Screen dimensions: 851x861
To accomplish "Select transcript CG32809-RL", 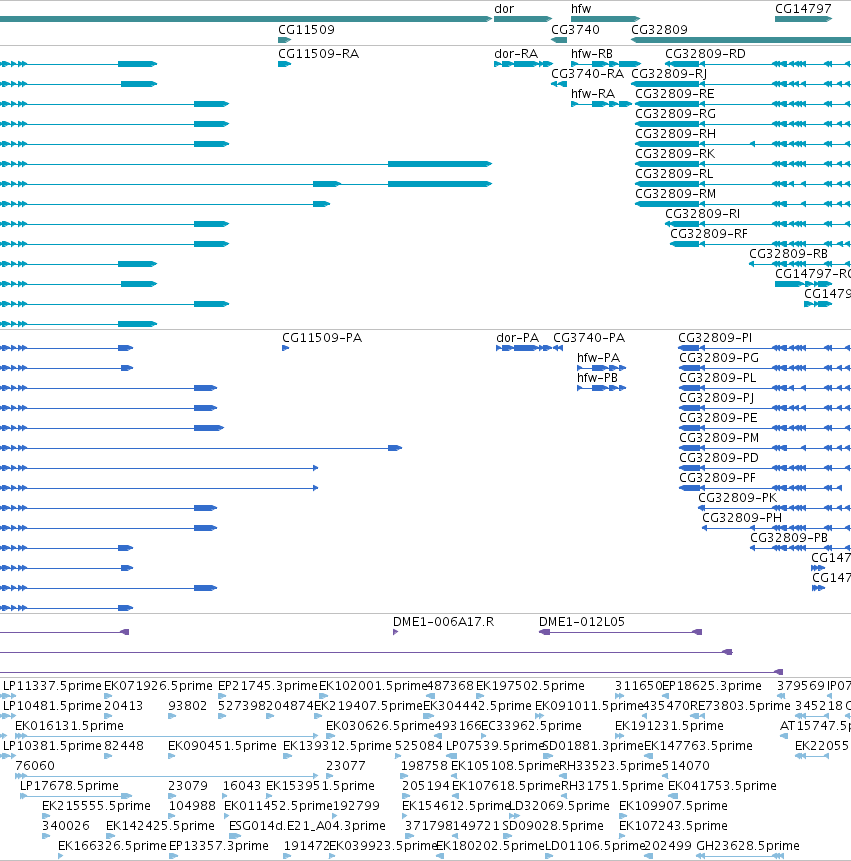I will pyautogui.click(x=674, y=174).
